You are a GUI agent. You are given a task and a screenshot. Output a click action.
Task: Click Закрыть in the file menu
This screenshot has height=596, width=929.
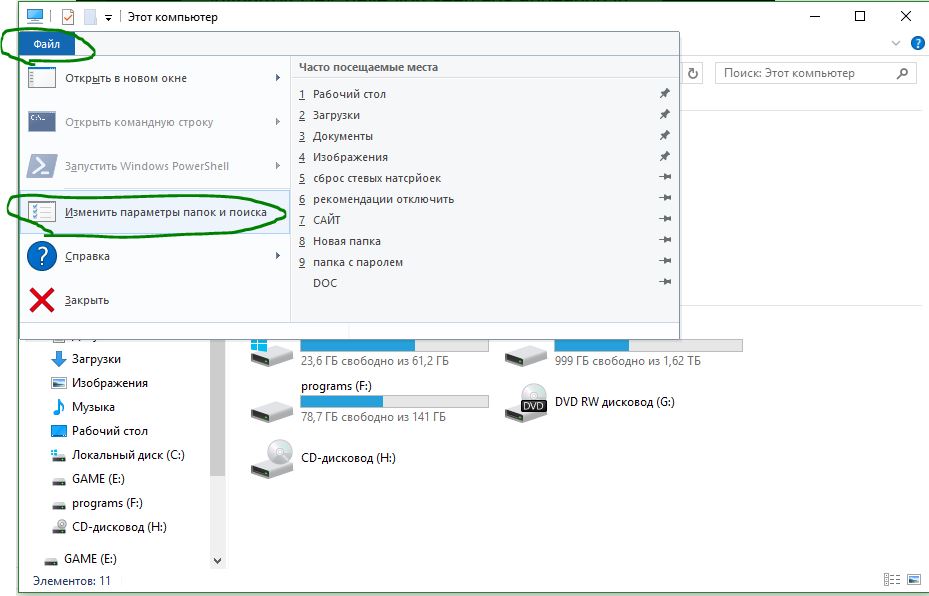154,300
